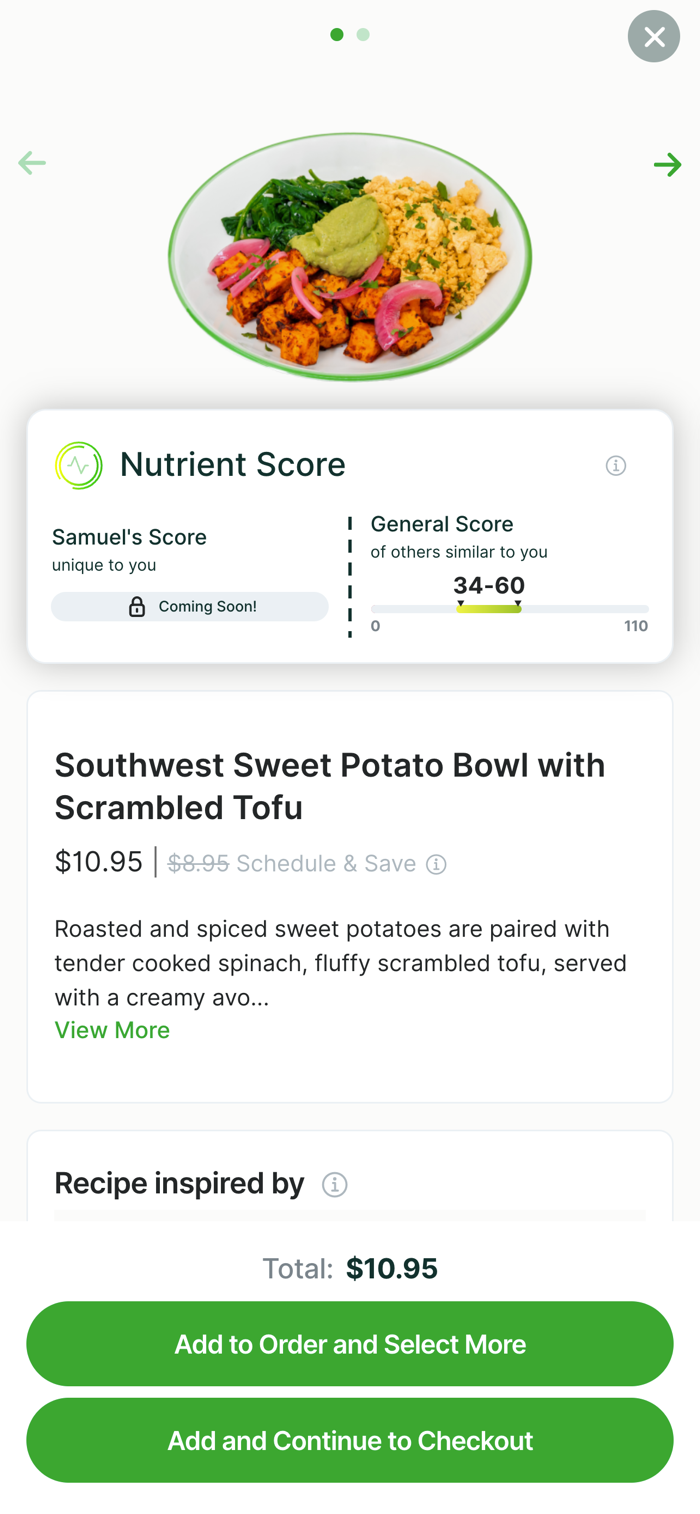Click Add and Continue to Checkout
This screenshot has width=700, height=1514.
350,1440
